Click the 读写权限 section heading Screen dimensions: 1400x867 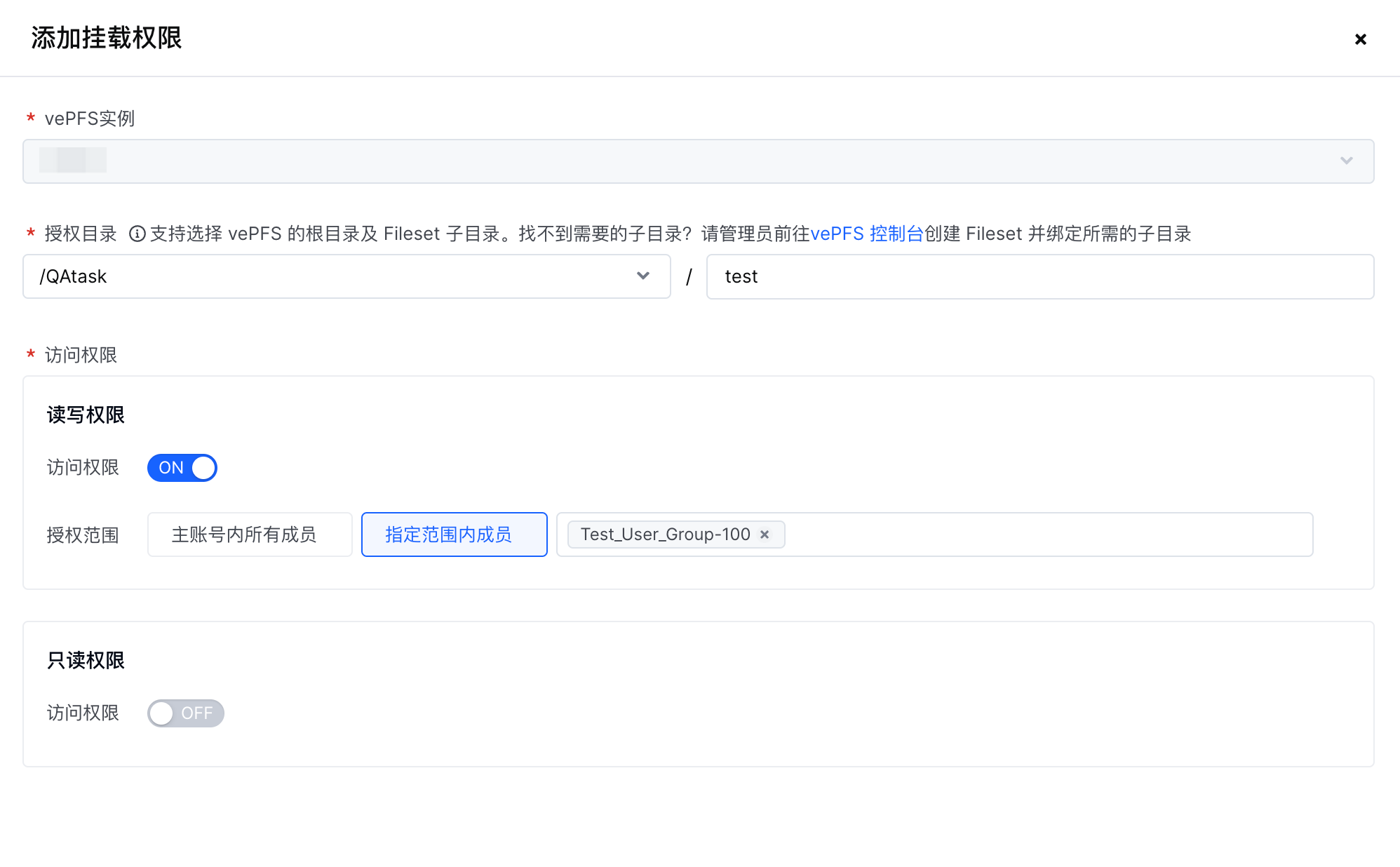(86, 415)
